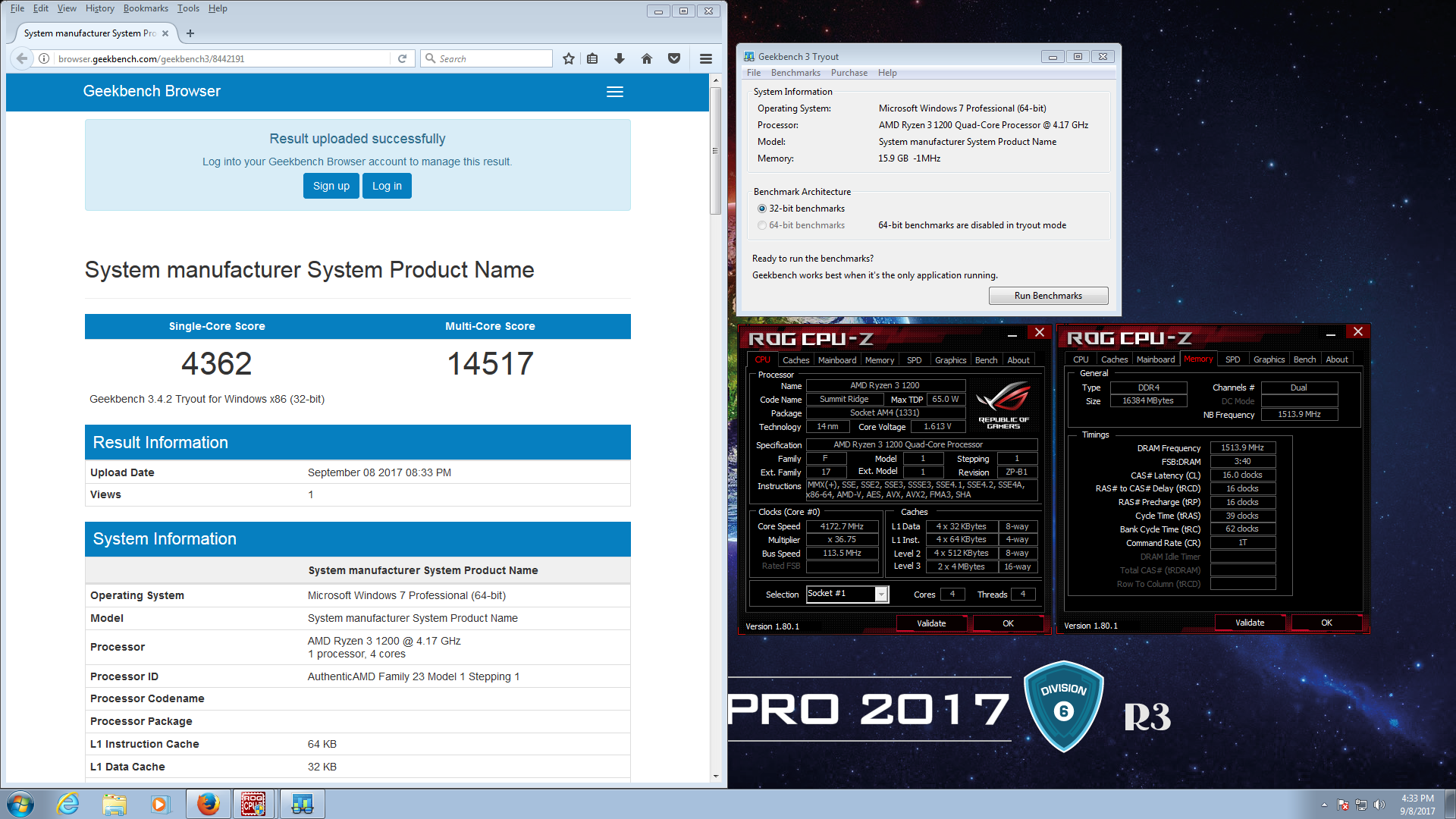Click Log in button
This screenshot has height=819, width=1456.
click(387, 186)
